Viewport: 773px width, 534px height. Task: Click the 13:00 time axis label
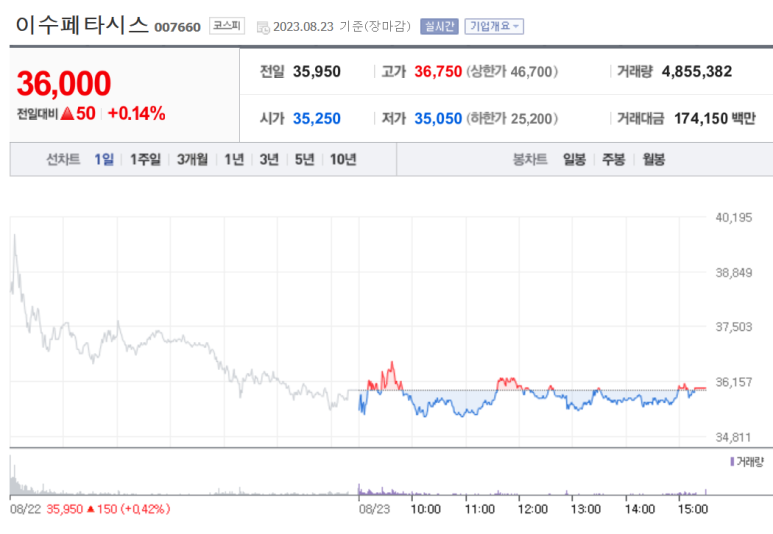tap(586, 509)
